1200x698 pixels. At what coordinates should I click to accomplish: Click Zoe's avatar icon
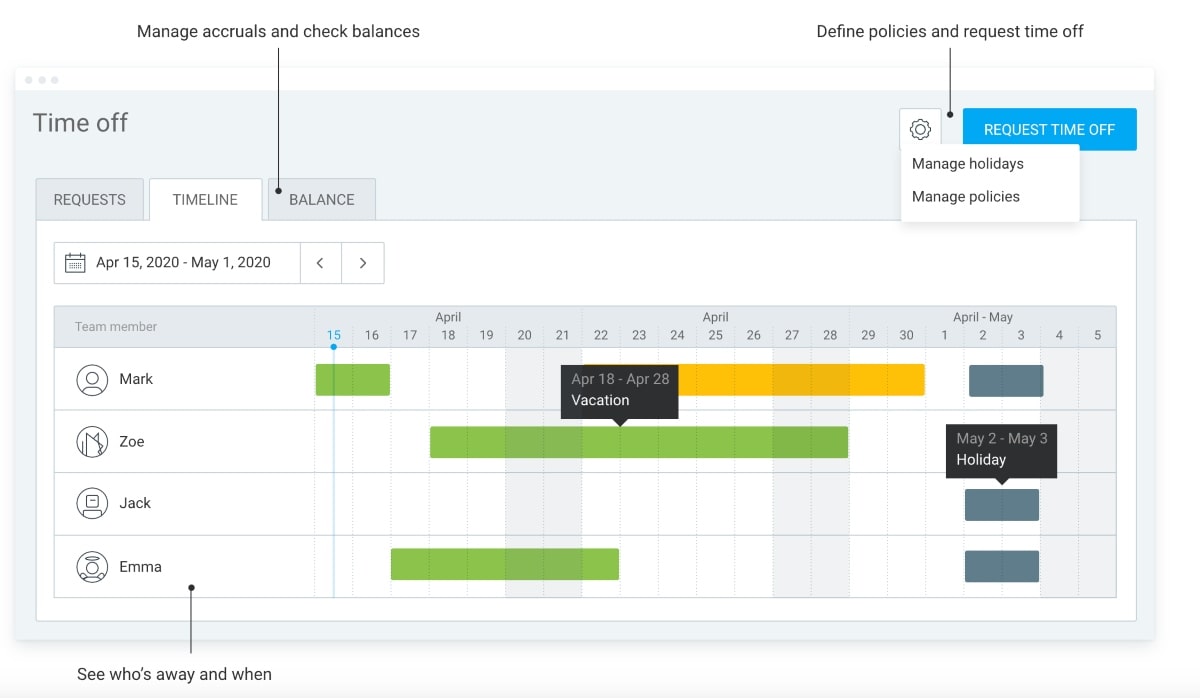coord(92,442)
